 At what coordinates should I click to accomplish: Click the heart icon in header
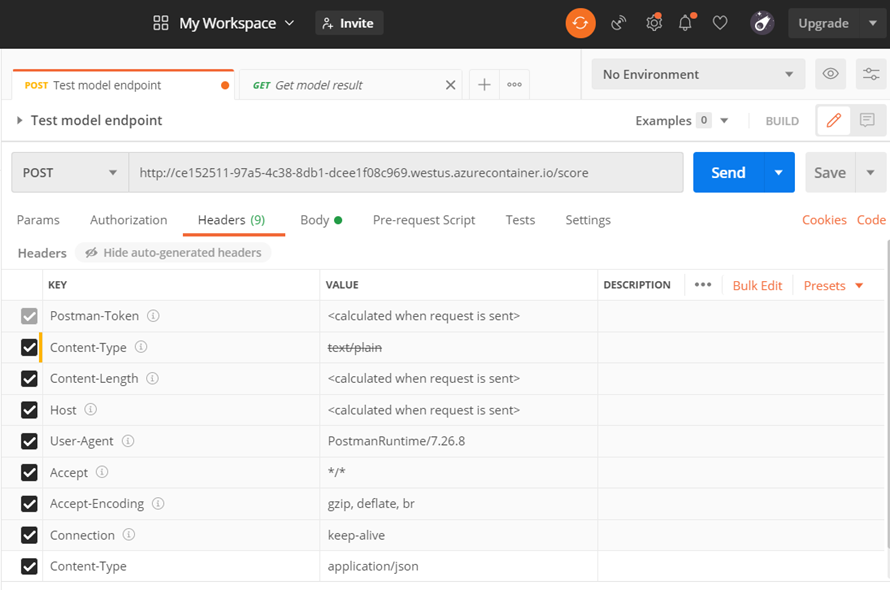(x=720, y=23)
